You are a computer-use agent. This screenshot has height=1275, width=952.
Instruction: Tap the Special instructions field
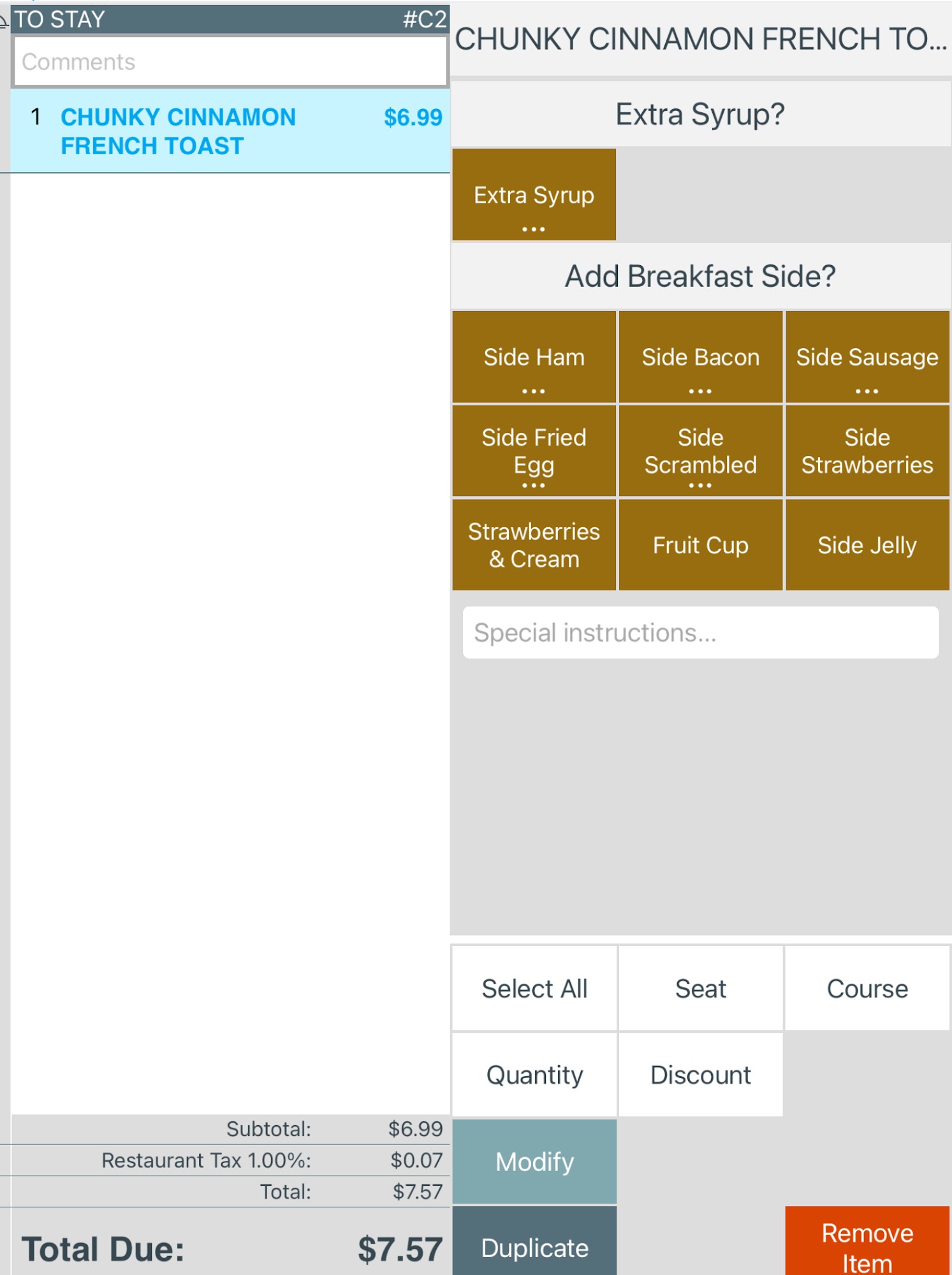(700, 632)
